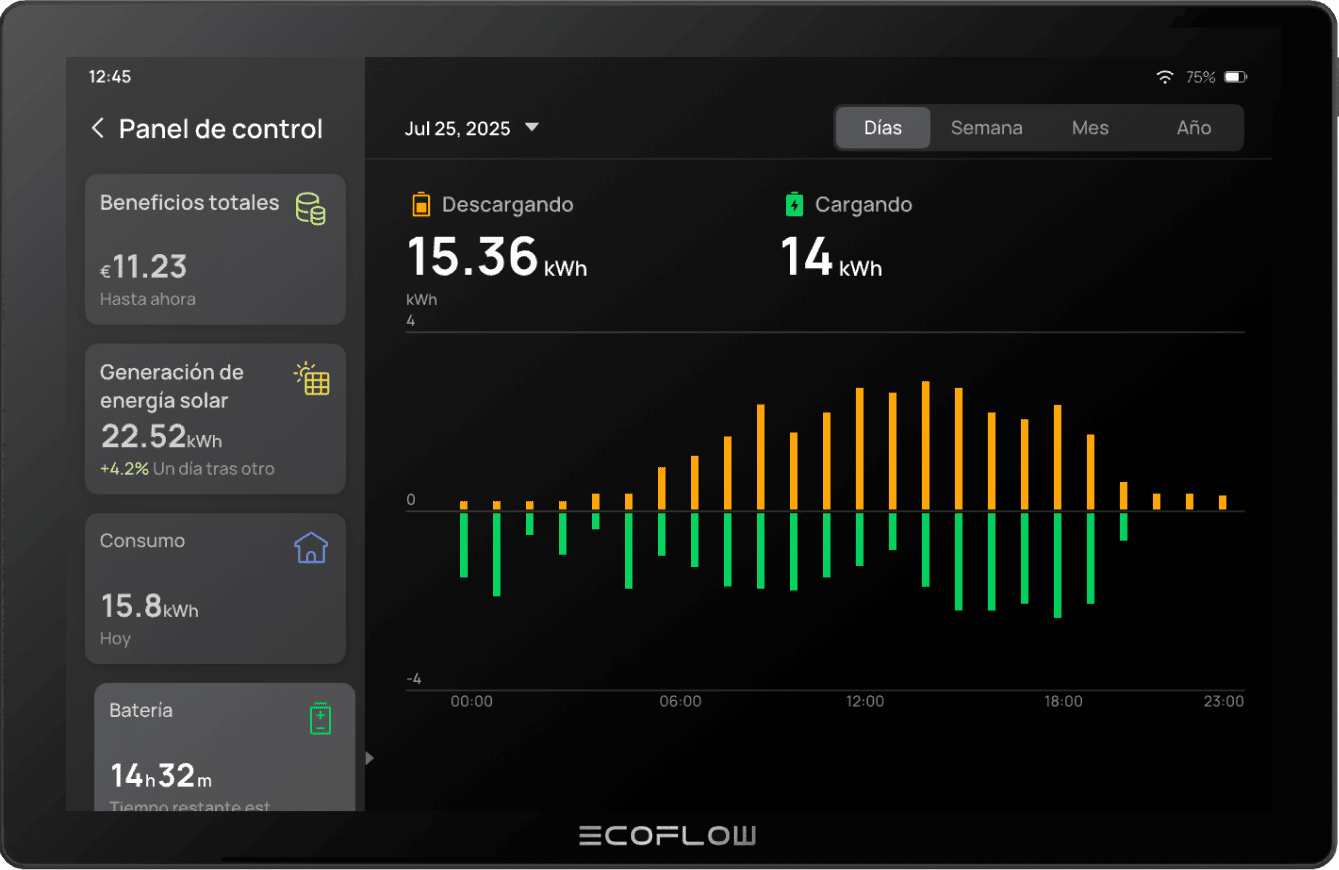Tap the Wi-Fi status icon
The width and height of the screenshot is (1339, 870).
tap(1164, 77)
